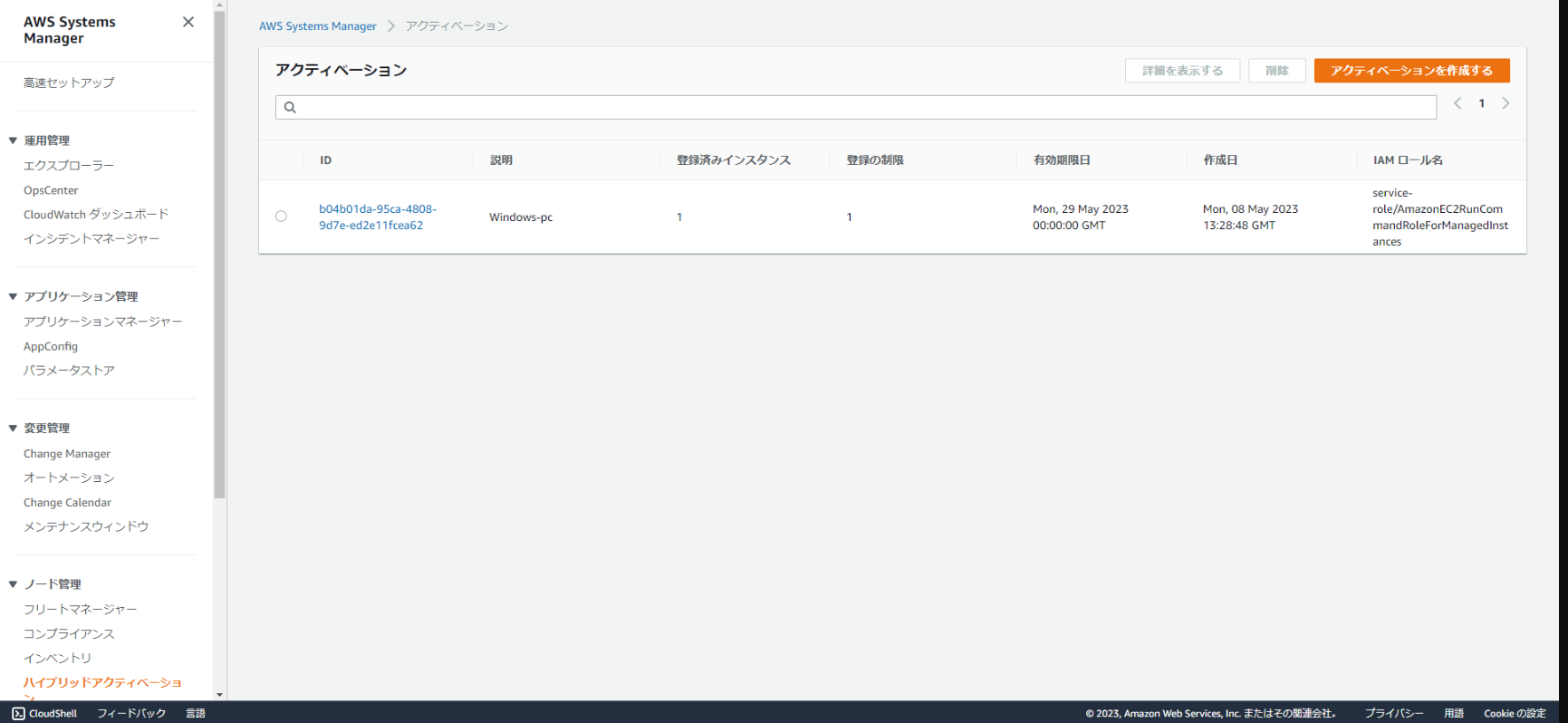
Task: Click the 説明 column header
Action: [x=501, y=160]
